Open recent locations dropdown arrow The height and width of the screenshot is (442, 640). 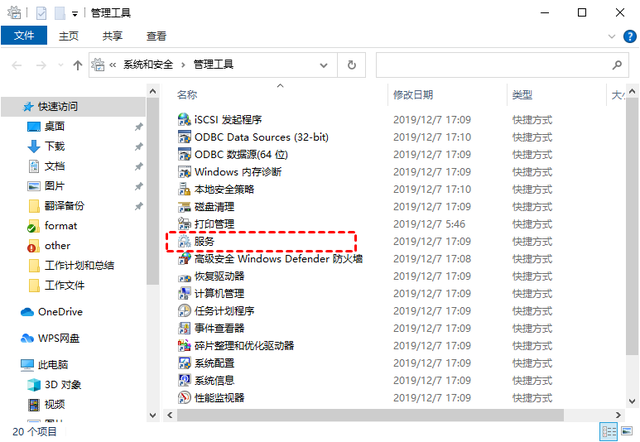[x=61, y=65]
